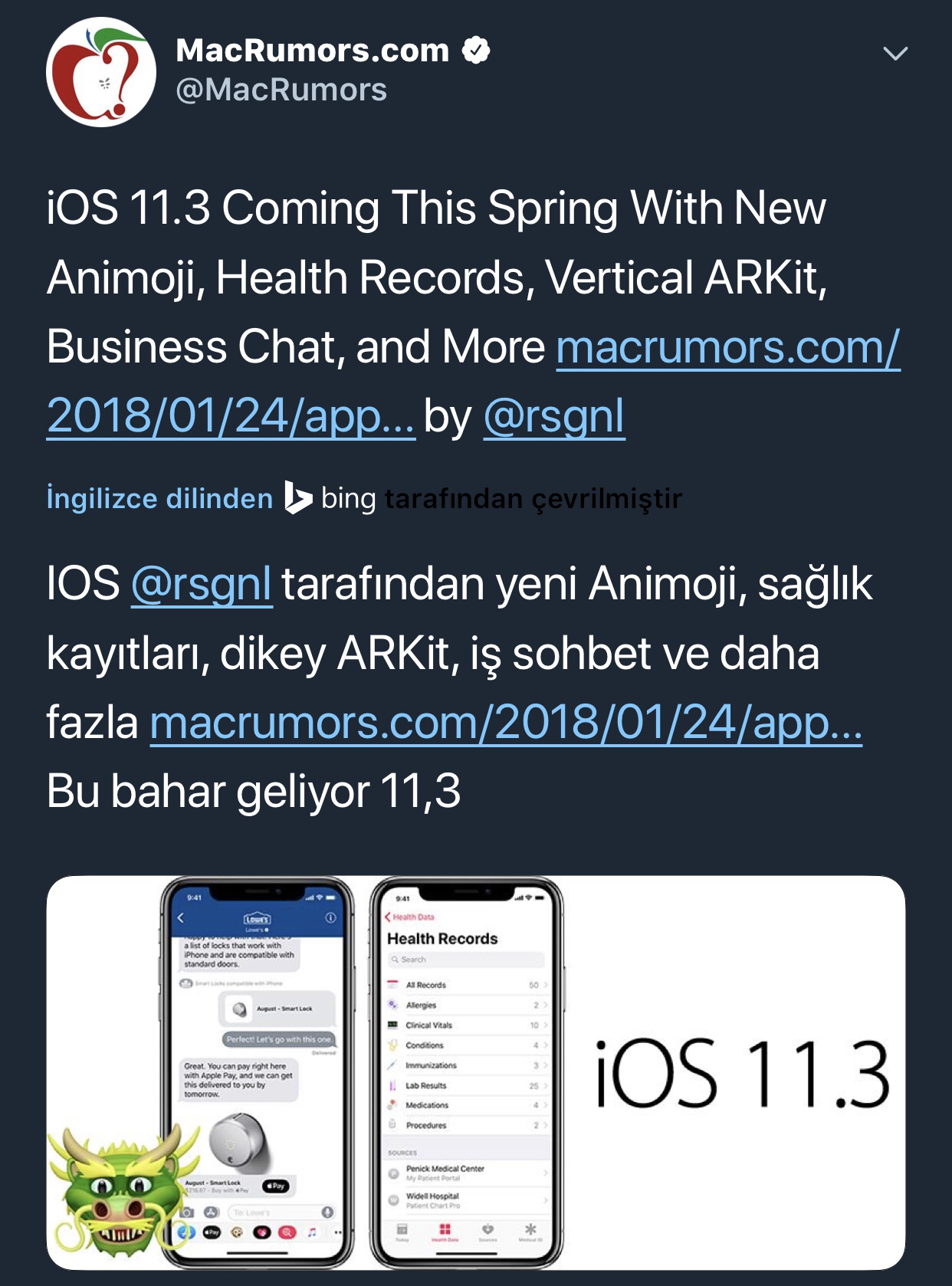The image size is (952, 1286).
Task: Expand the tweet options chevron
Action: click(x=895, y=53)
